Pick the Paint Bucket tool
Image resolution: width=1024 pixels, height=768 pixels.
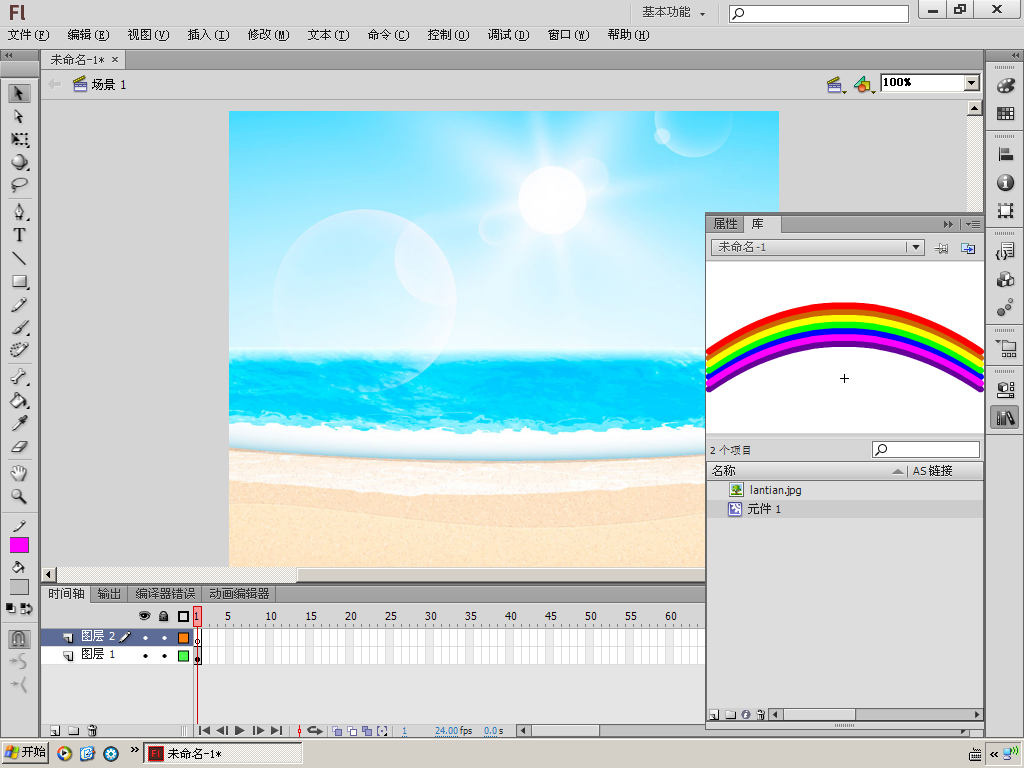coord(19,401)
